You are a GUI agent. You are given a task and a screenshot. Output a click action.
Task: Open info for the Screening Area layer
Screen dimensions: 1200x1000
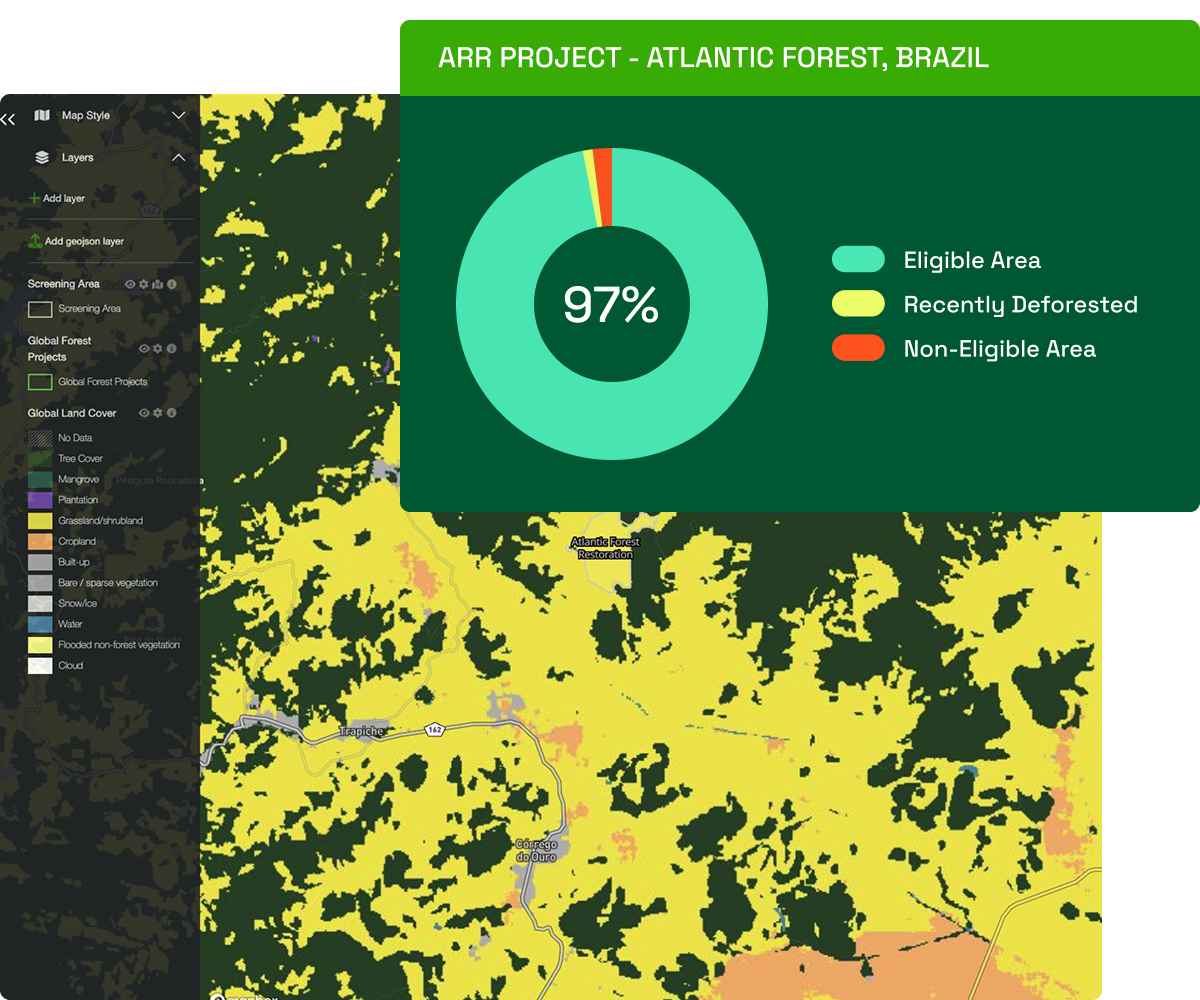172,285
